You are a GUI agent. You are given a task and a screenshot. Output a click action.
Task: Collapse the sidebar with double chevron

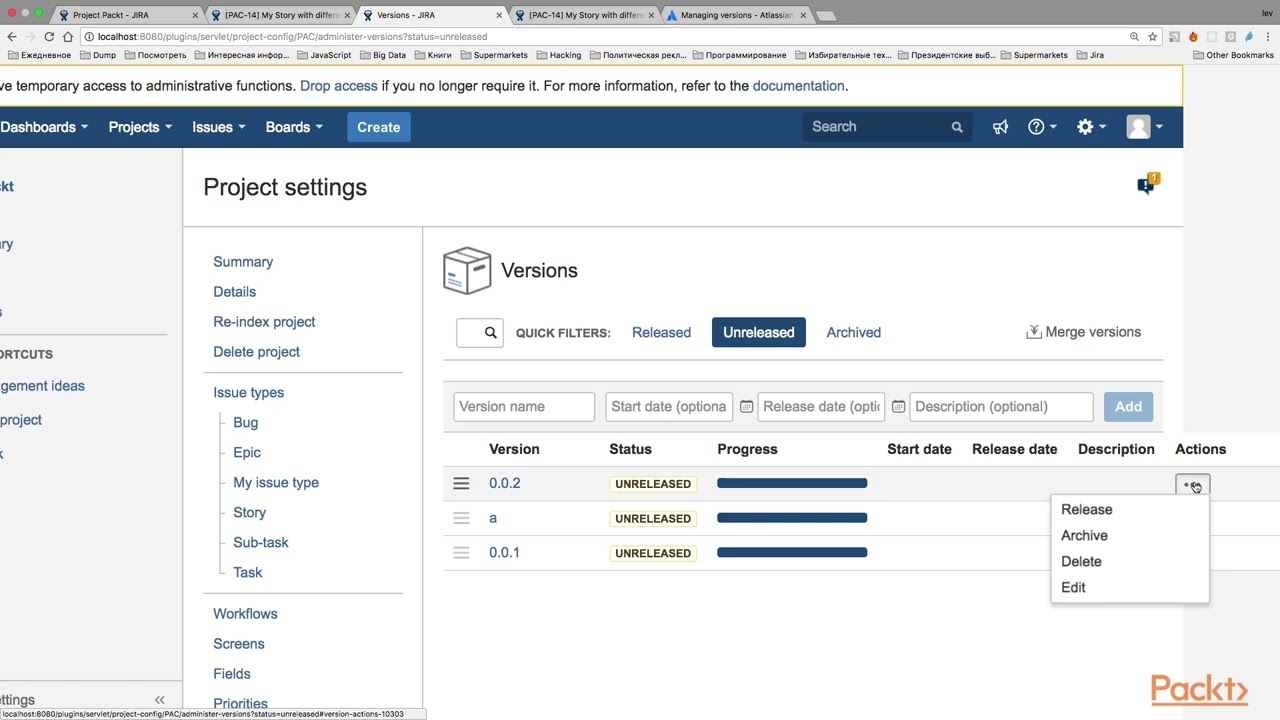[160, 700]
